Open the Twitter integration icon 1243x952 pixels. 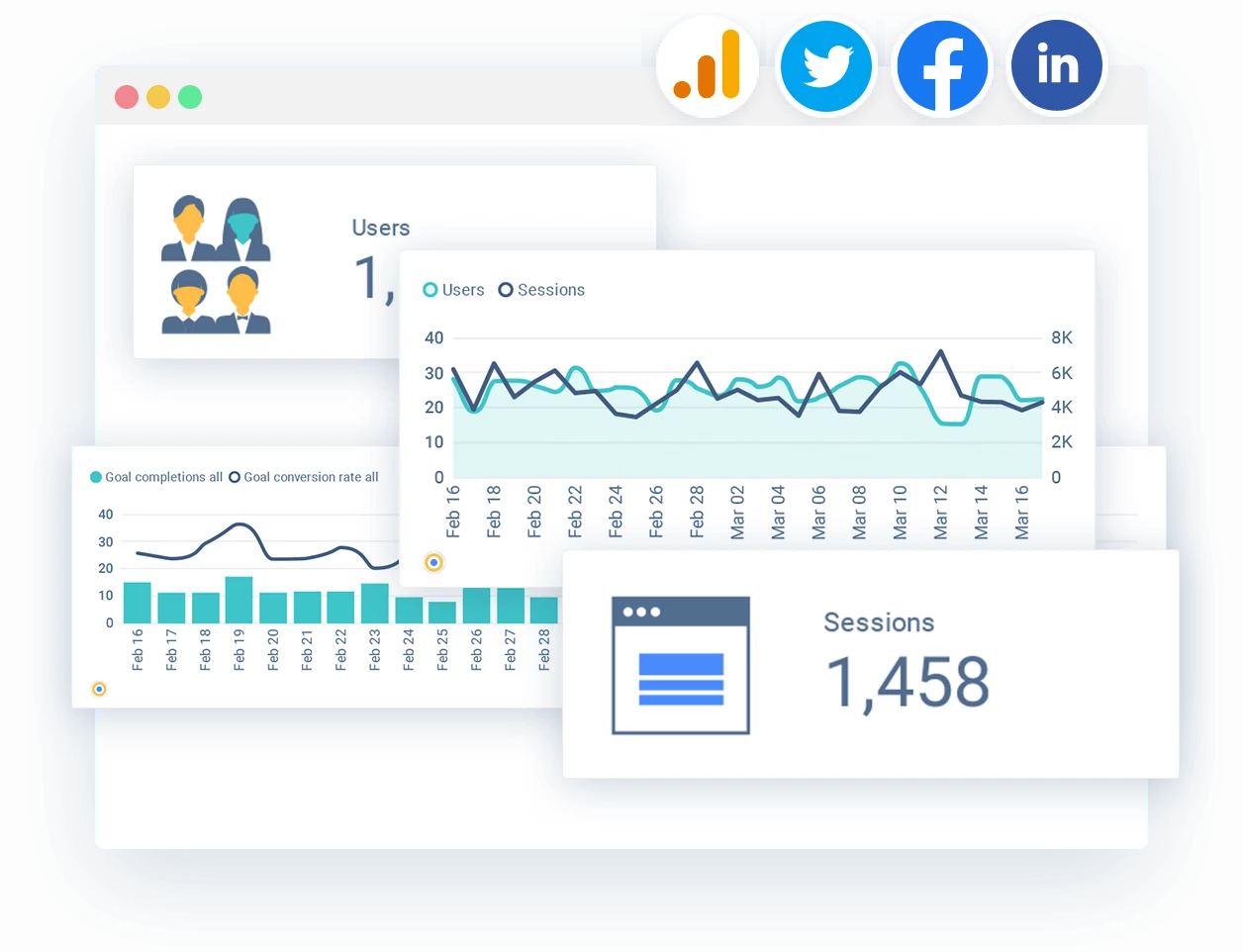point(826,66)
